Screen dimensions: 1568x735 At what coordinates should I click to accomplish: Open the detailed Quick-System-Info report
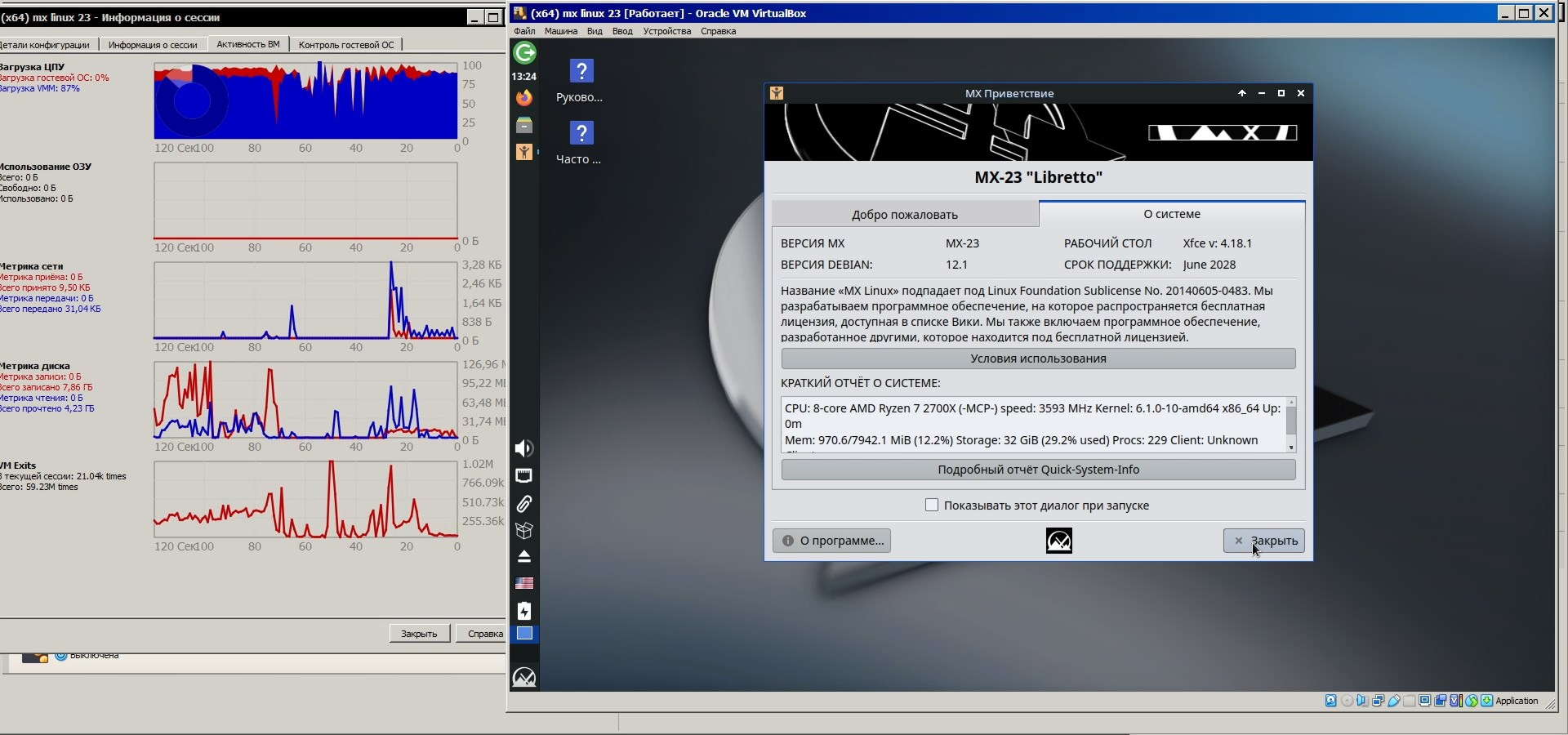[x=1038, y=470]
